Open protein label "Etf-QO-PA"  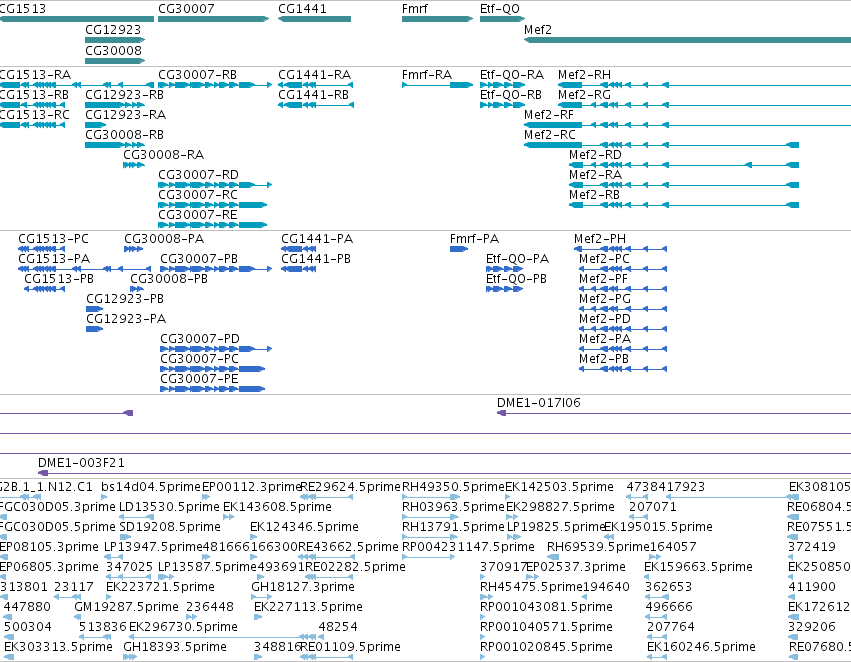tap(517, 259)
